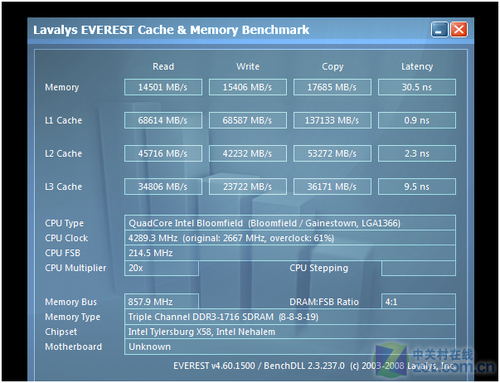Select the CPU Type field QuadCore Intel Bloomfield

pyautogui.click(x=290, y=223)
